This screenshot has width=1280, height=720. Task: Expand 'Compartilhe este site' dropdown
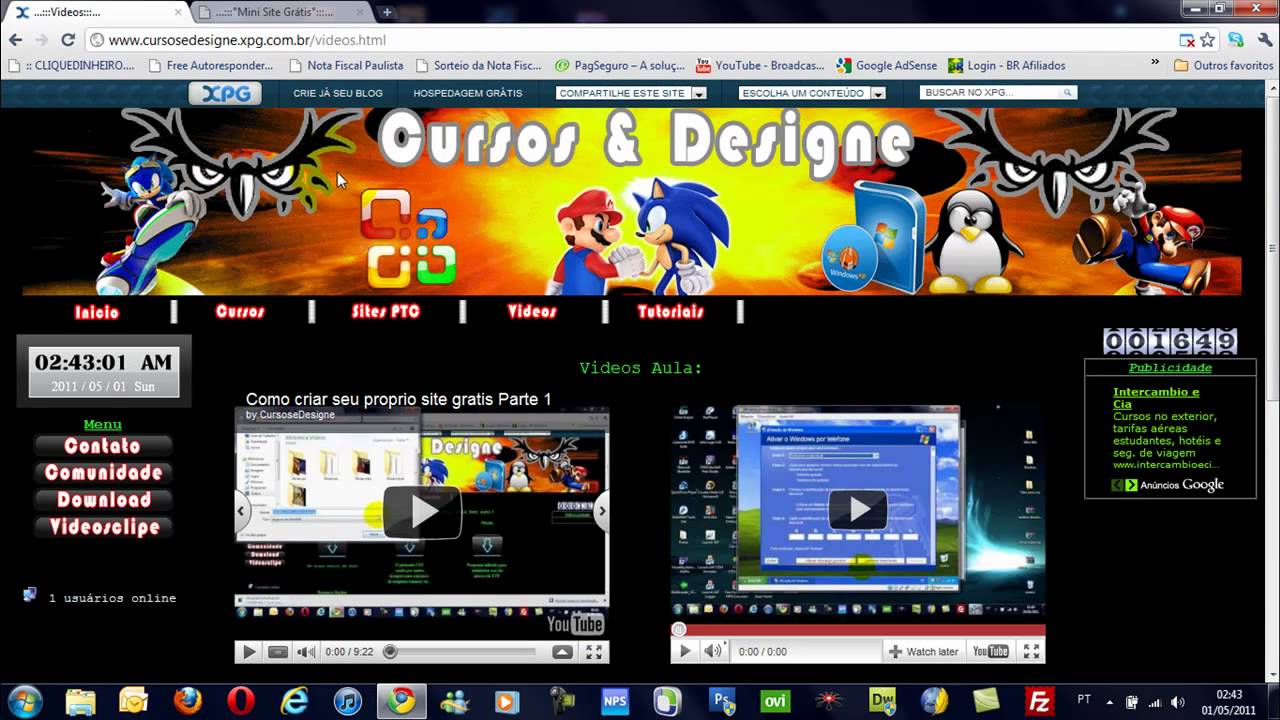(x=699, y=93)
